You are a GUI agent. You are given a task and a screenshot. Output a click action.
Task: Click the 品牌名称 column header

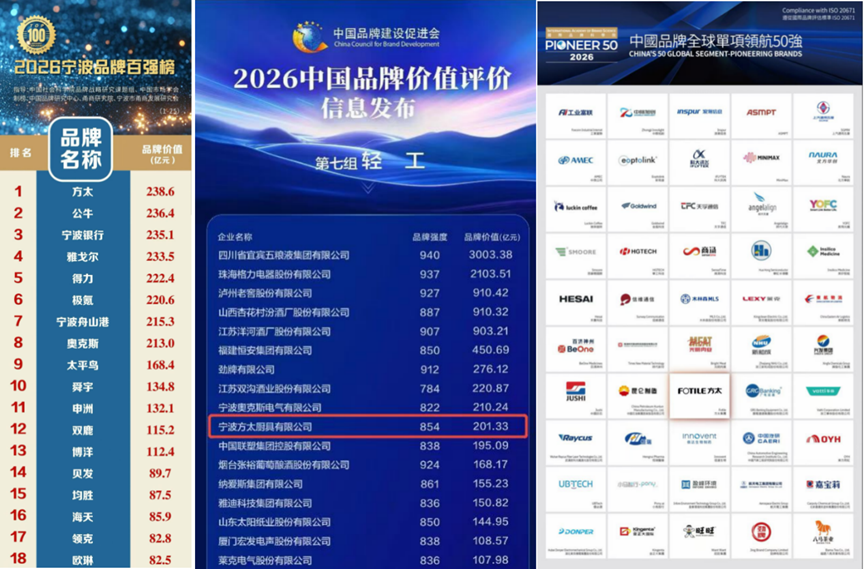tap(81, 149)
